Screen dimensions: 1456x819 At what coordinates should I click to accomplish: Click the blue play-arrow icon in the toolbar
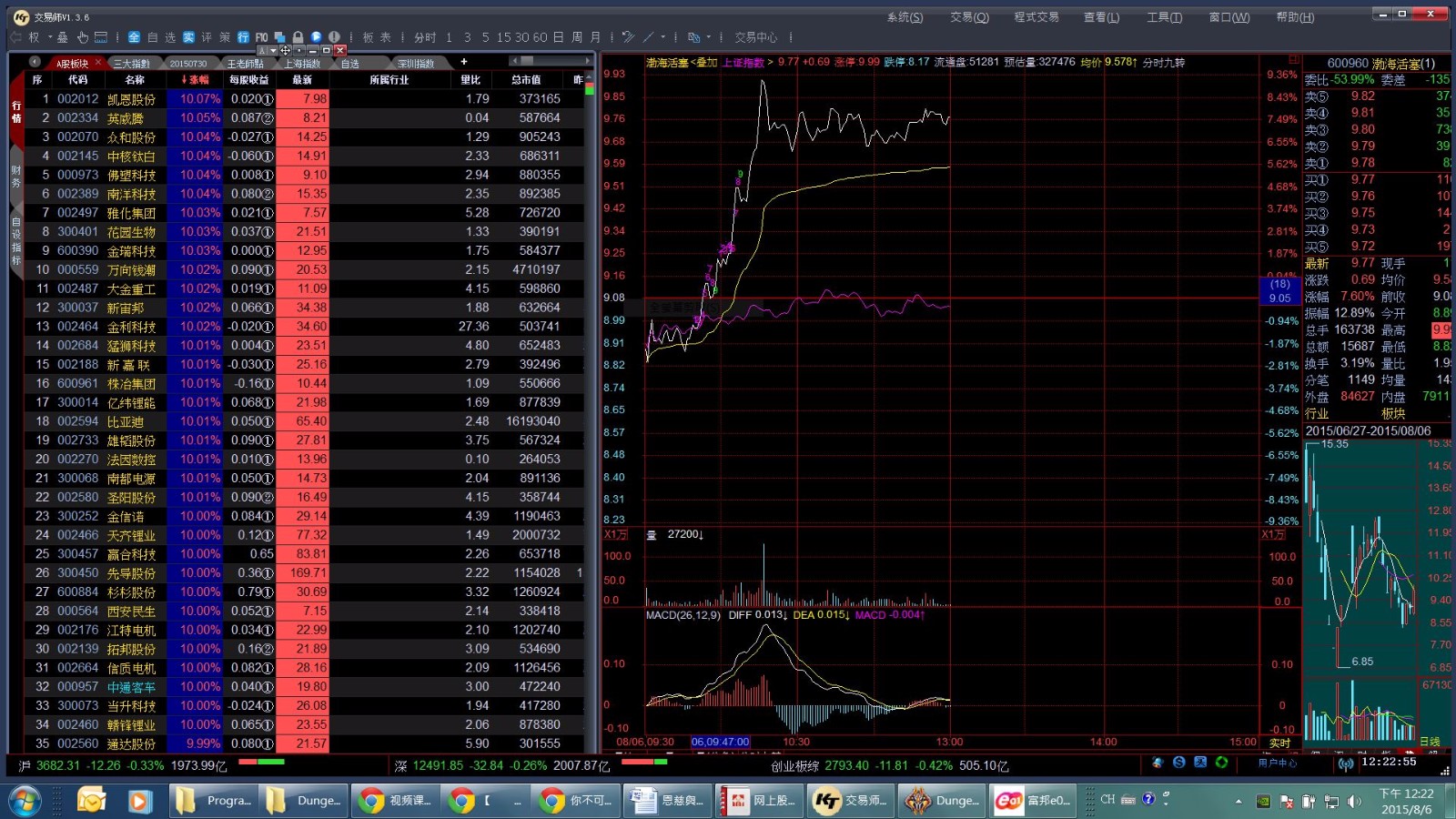[x=316, y=37]
